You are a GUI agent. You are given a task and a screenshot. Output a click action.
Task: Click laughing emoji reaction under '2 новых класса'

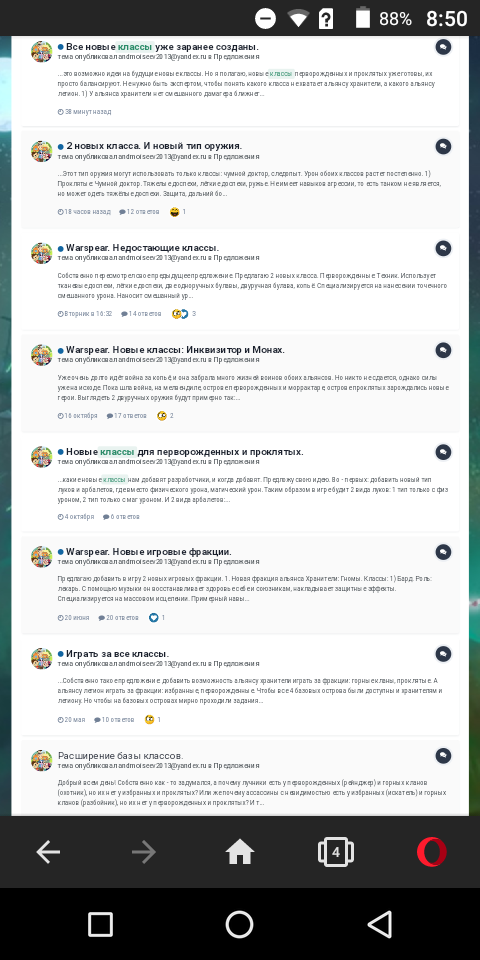point(175,212)
